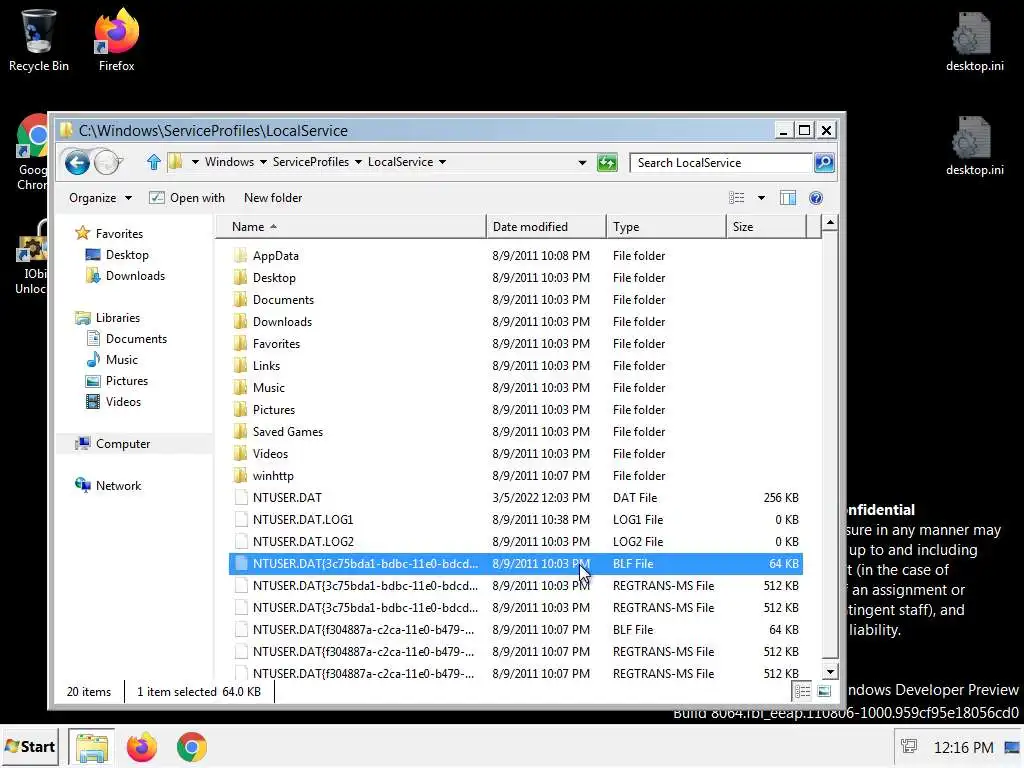Open Organize dropdown menu
1024x768 pixels.
(x=100, y=198)
